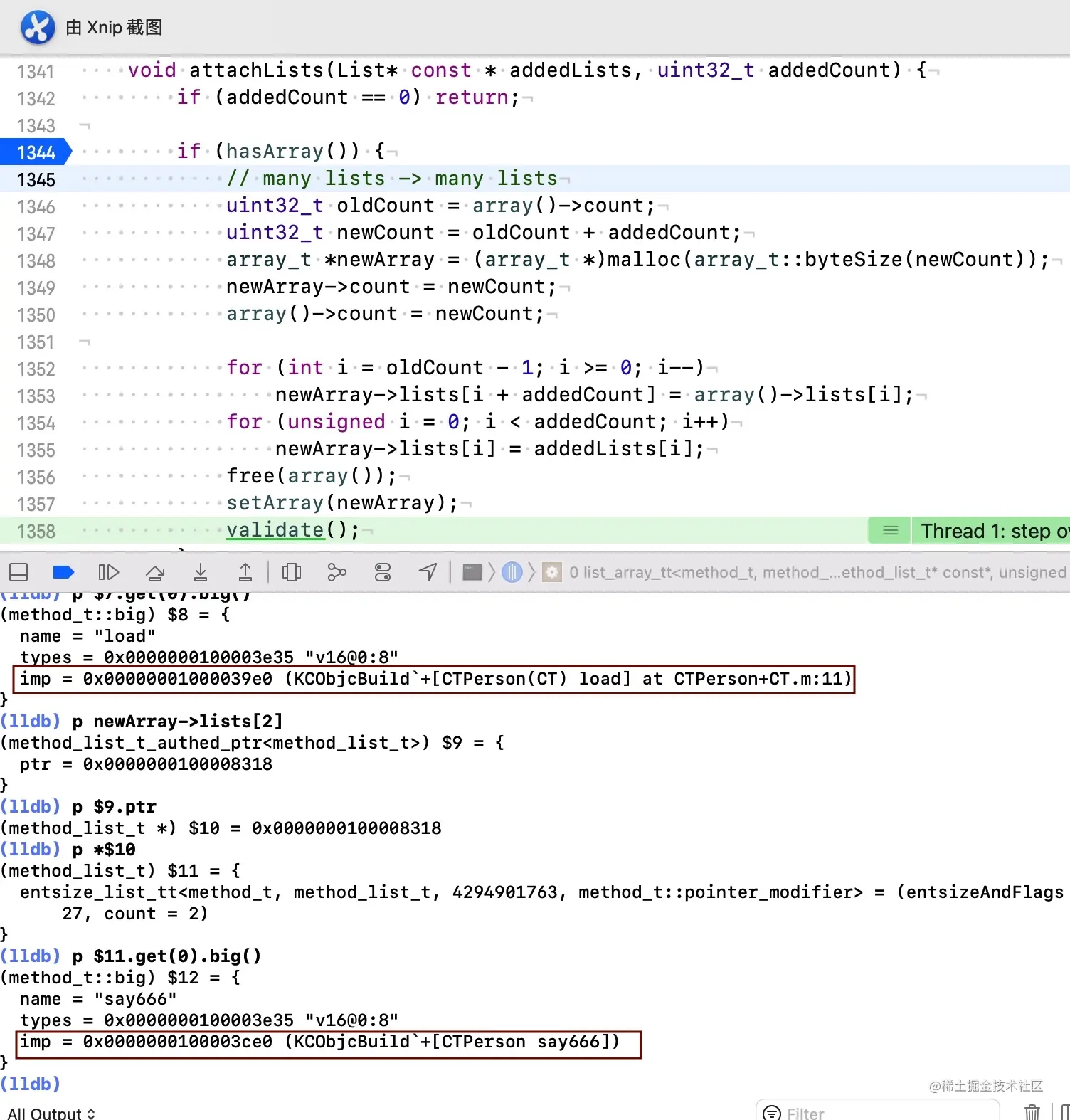Screen dimensions: 1070x1120
Task: Click "ptr = 0x0000000100008318" console value
Action: 146,764
